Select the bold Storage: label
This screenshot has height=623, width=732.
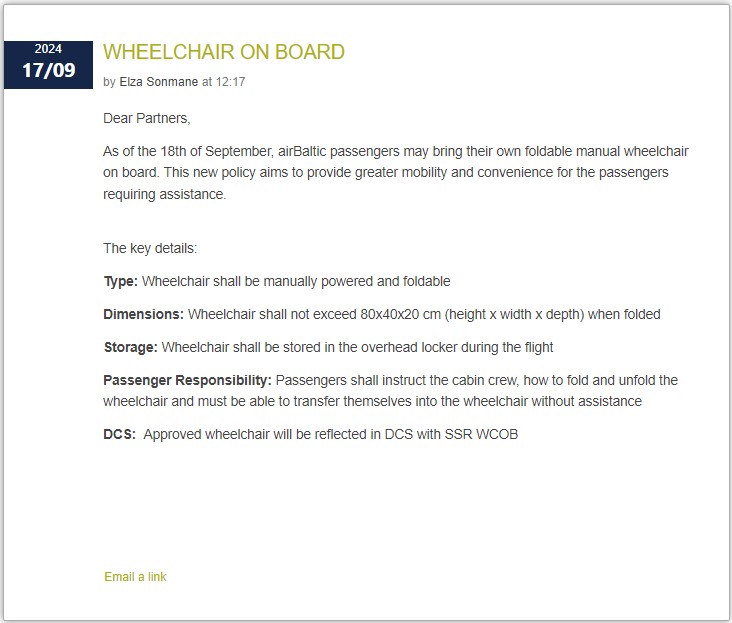coord(130,347)
